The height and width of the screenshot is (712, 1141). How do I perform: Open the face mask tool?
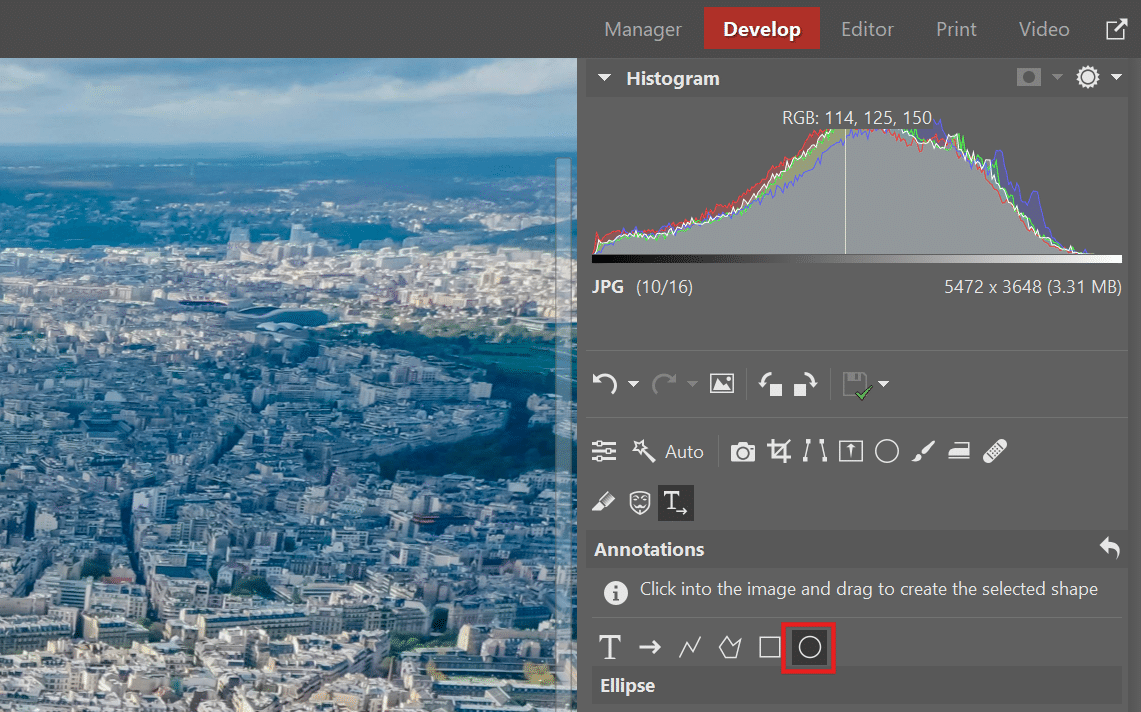640,502
